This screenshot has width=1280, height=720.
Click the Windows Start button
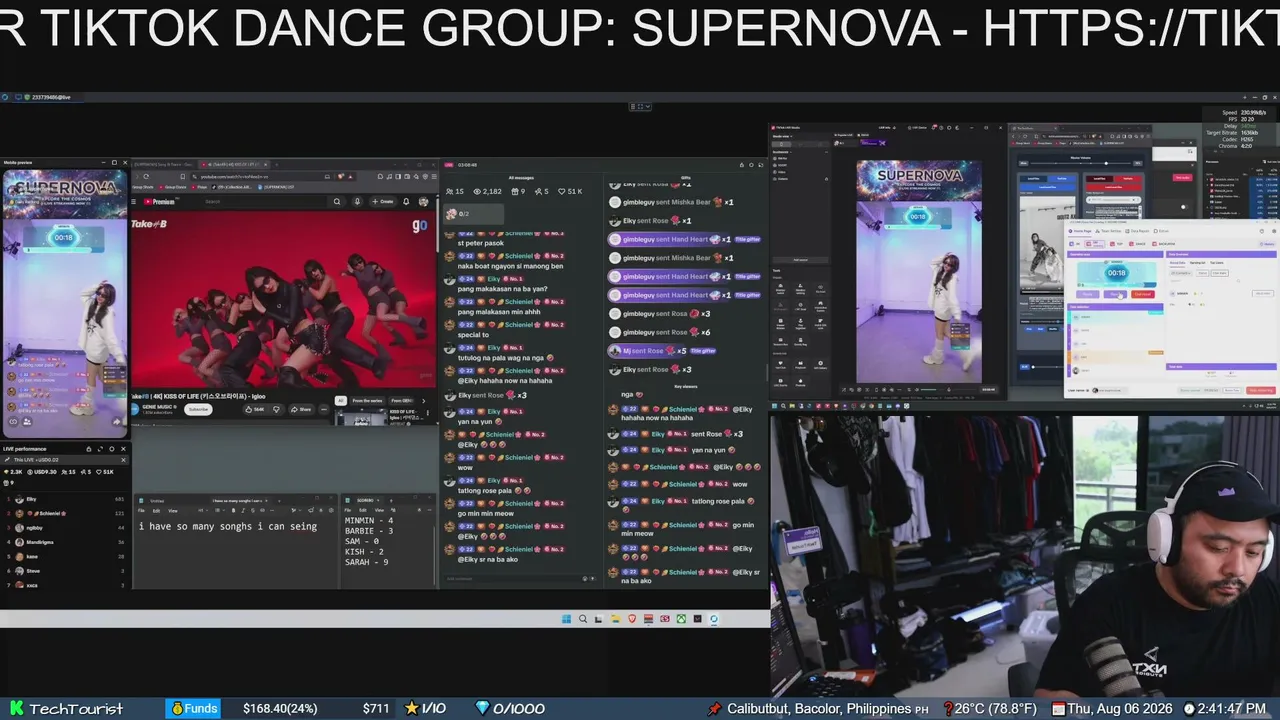tap(565, 619)
